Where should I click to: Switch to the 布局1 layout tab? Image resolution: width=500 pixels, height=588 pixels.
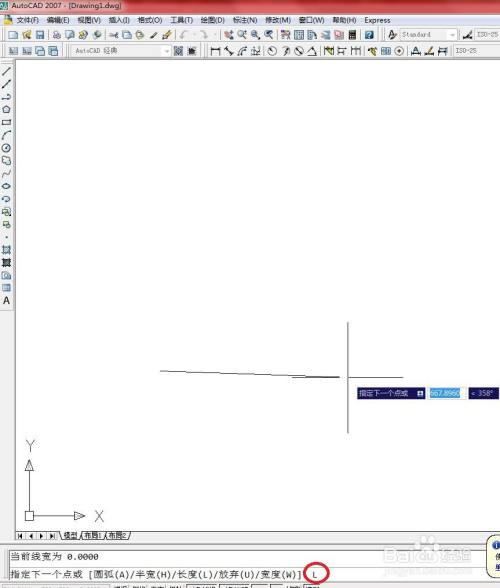coord(92,536)
